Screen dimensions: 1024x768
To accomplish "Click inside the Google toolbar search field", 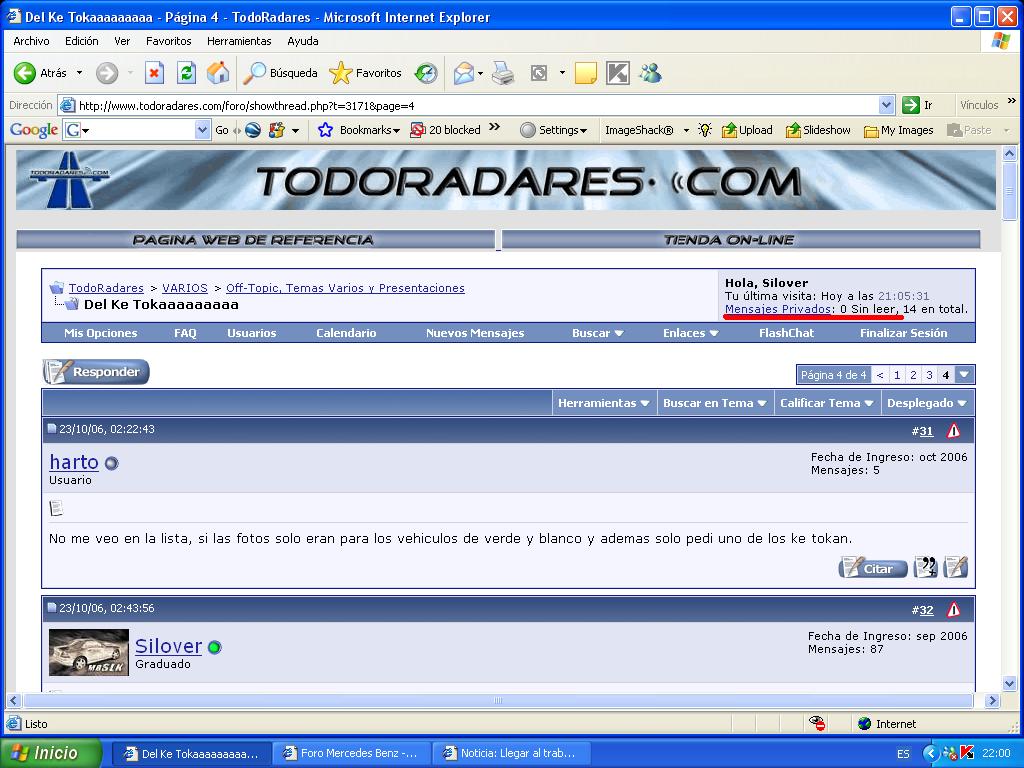I will pyautogui.click(x=140, y=130).
